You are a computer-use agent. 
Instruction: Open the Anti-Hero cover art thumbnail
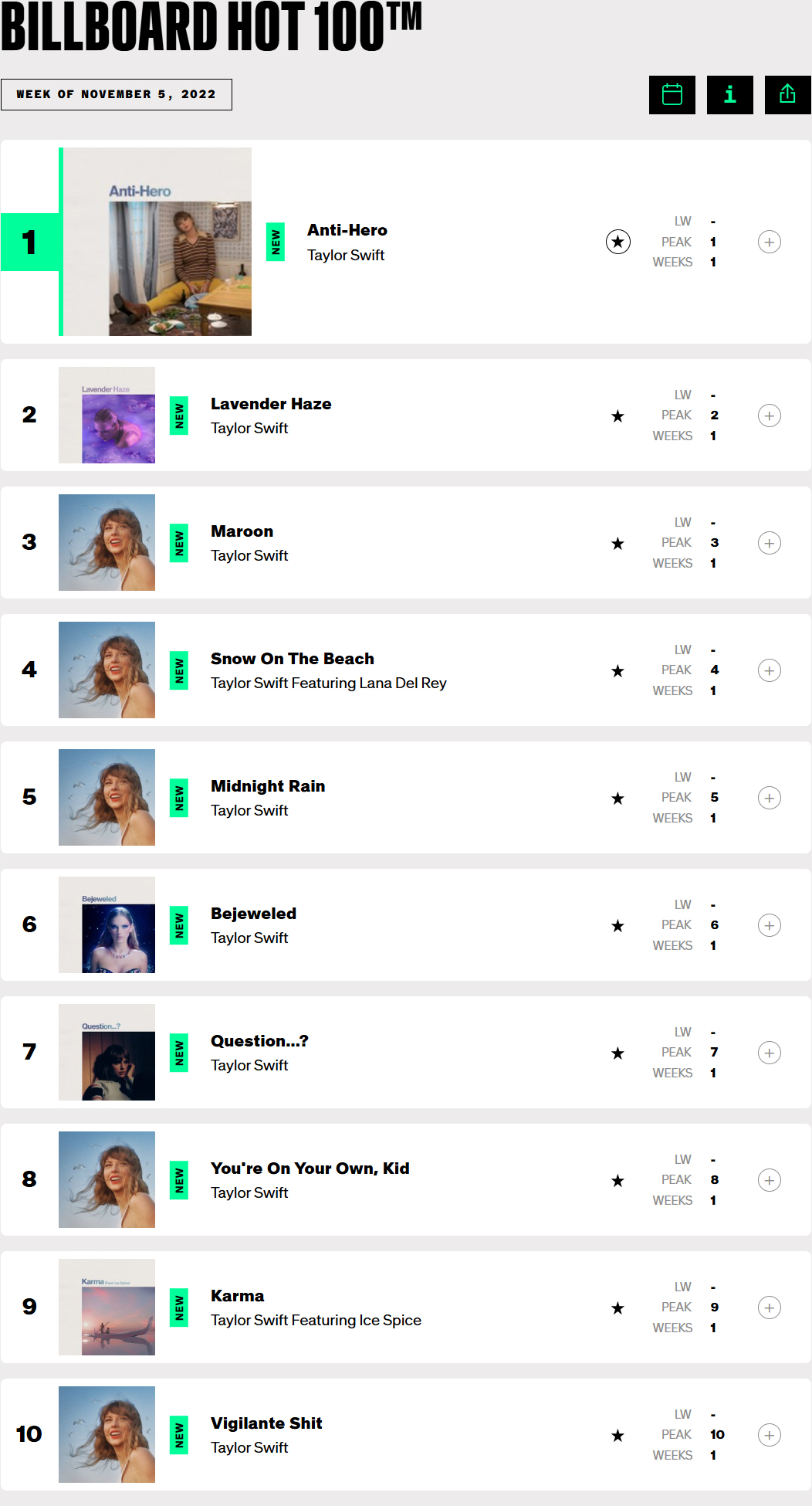click(x=157, y=242)
